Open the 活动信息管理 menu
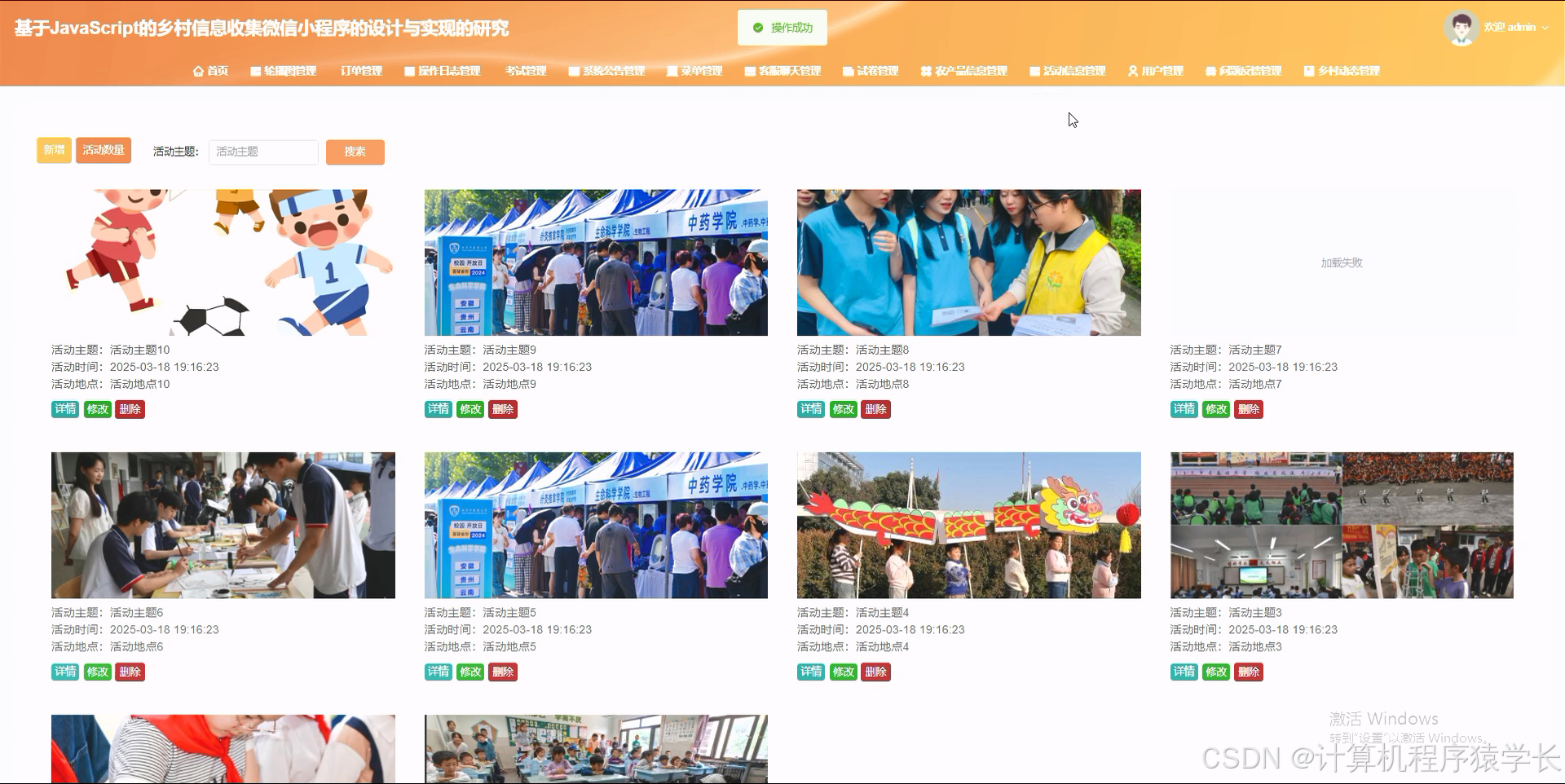Screen dimensions: 1565x784 pyautogui.click(x=1067, y=72)
